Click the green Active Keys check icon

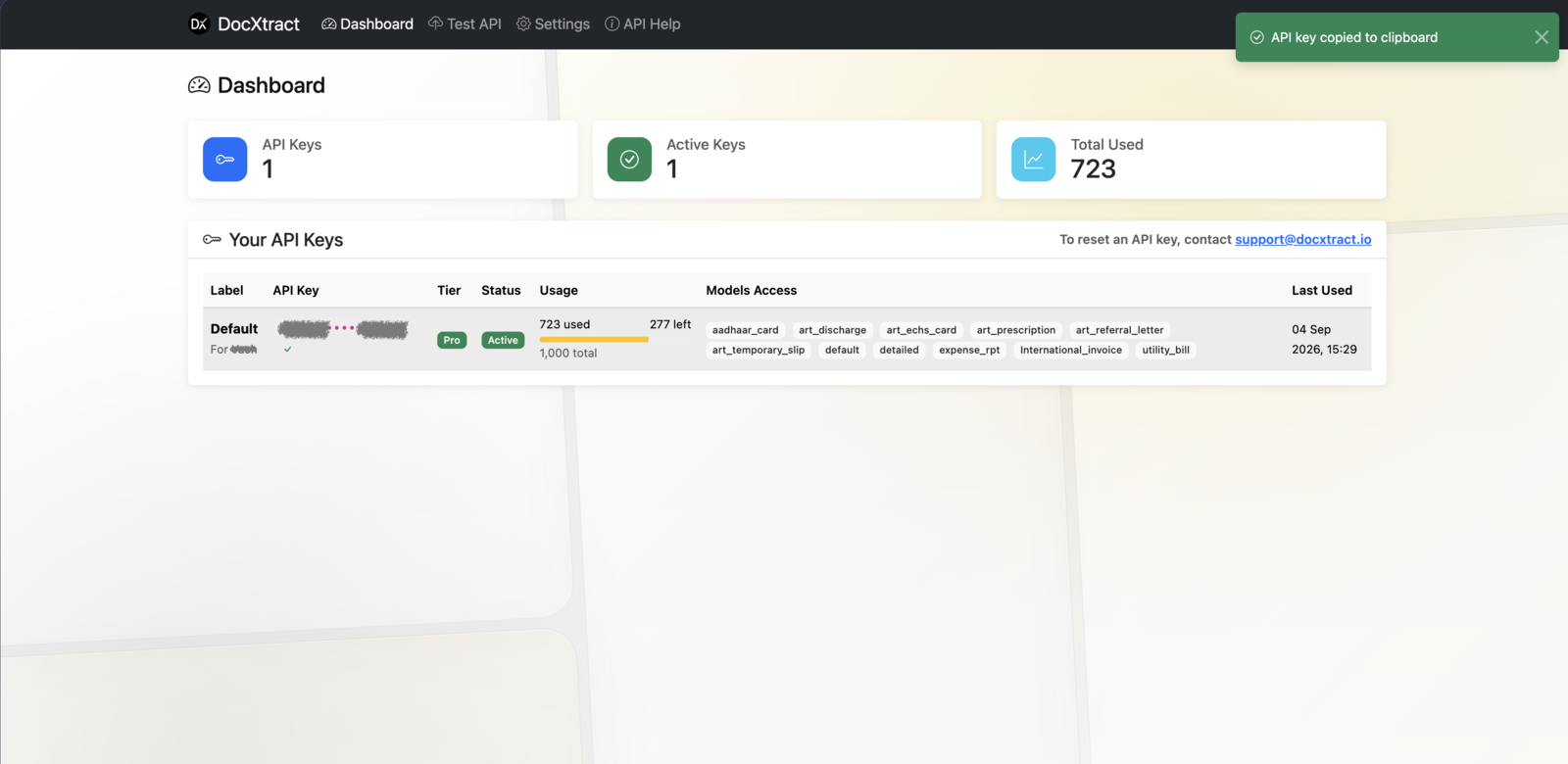click(629, 159)
